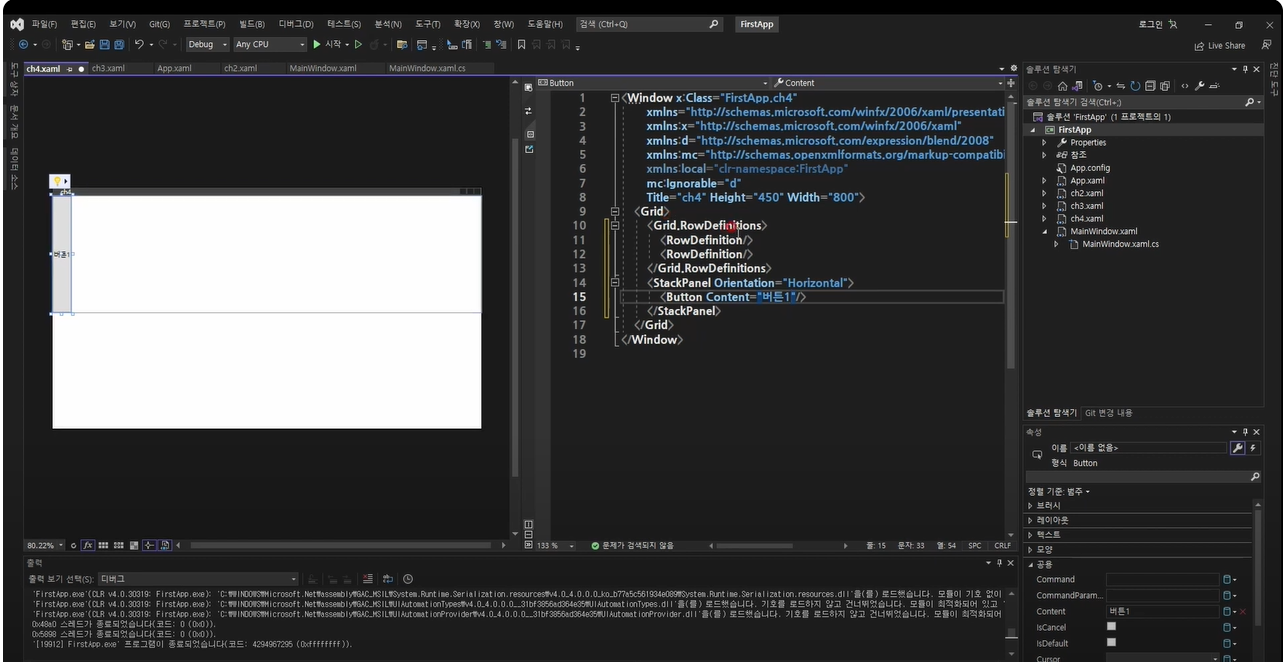Open the Button element dropdown above XAML editor
The height and width of the screenshot is (662, 1283).
[x=651, y=83]
